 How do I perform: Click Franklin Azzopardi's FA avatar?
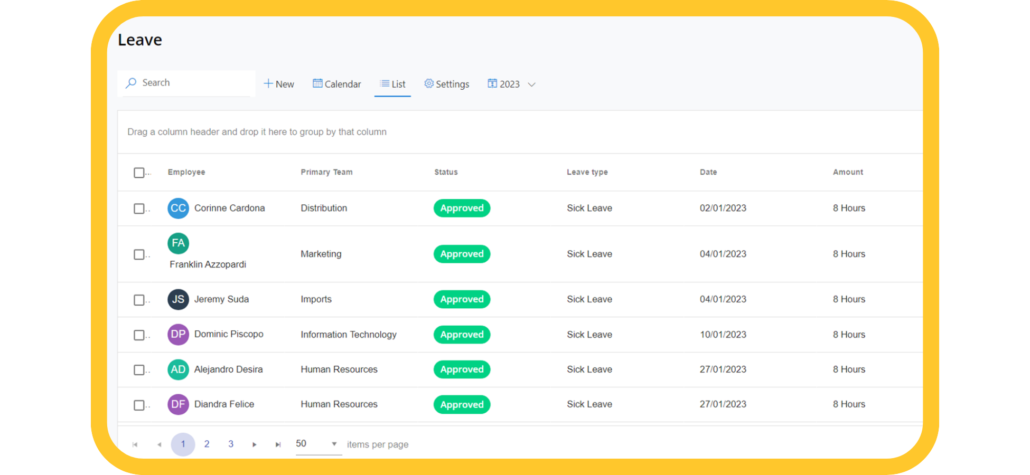(x=178, y=243)
